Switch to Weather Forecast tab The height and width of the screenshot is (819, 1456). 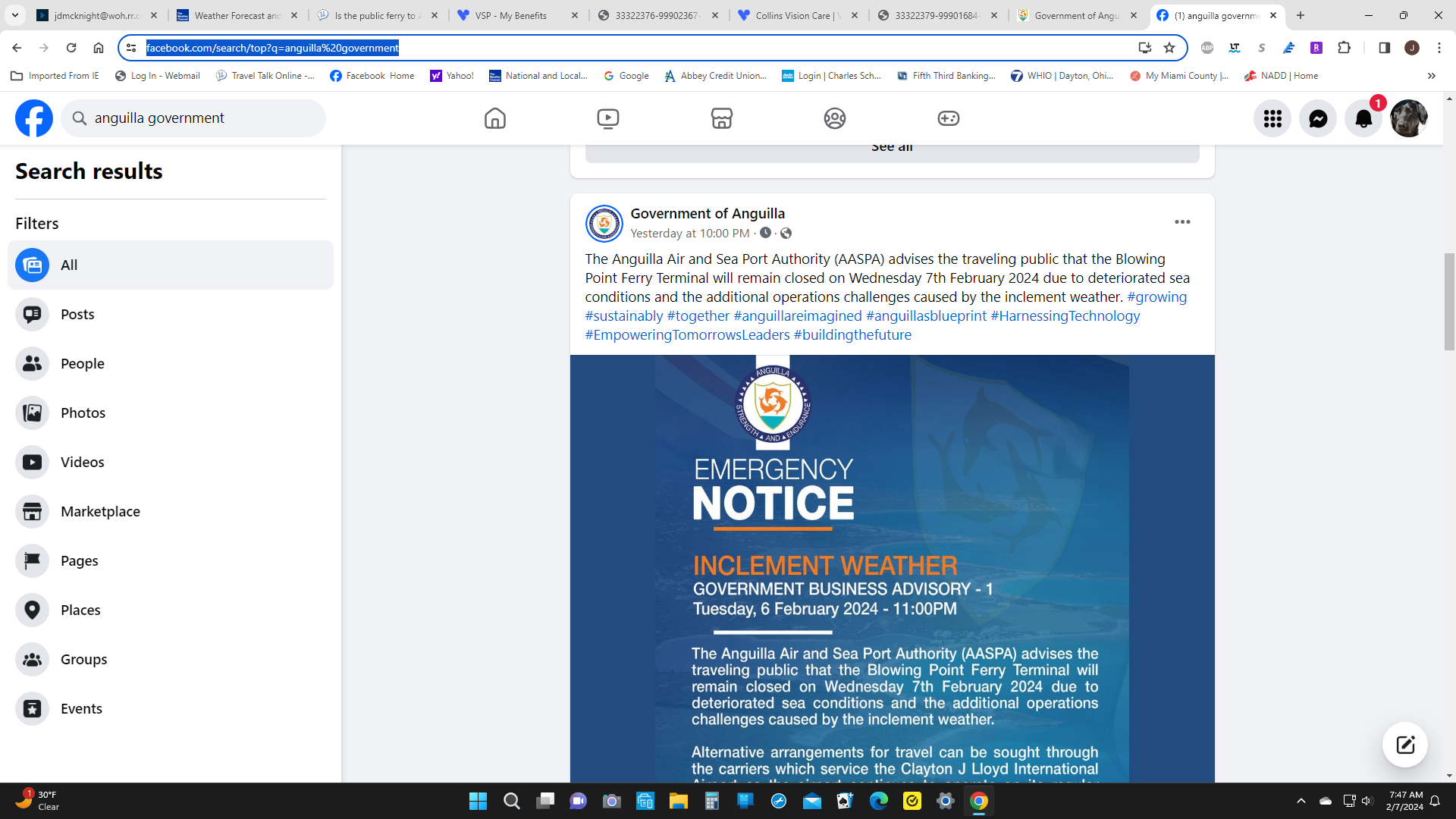click(x=237, y=15)
